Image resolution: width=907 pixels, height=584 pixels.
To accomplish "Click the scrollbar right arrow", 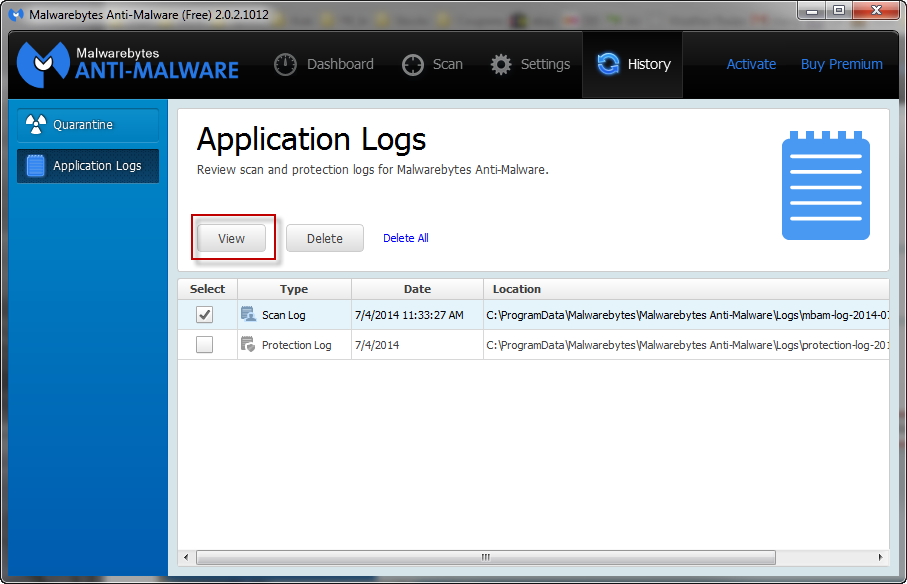I will 880,557.
